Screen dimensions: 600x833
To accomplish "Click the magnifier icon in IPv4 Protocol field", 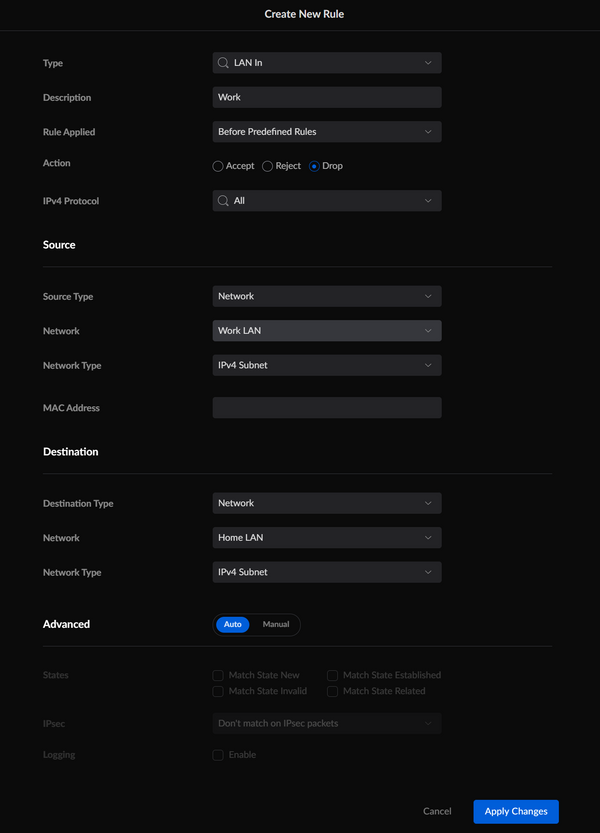I will 223,201.
